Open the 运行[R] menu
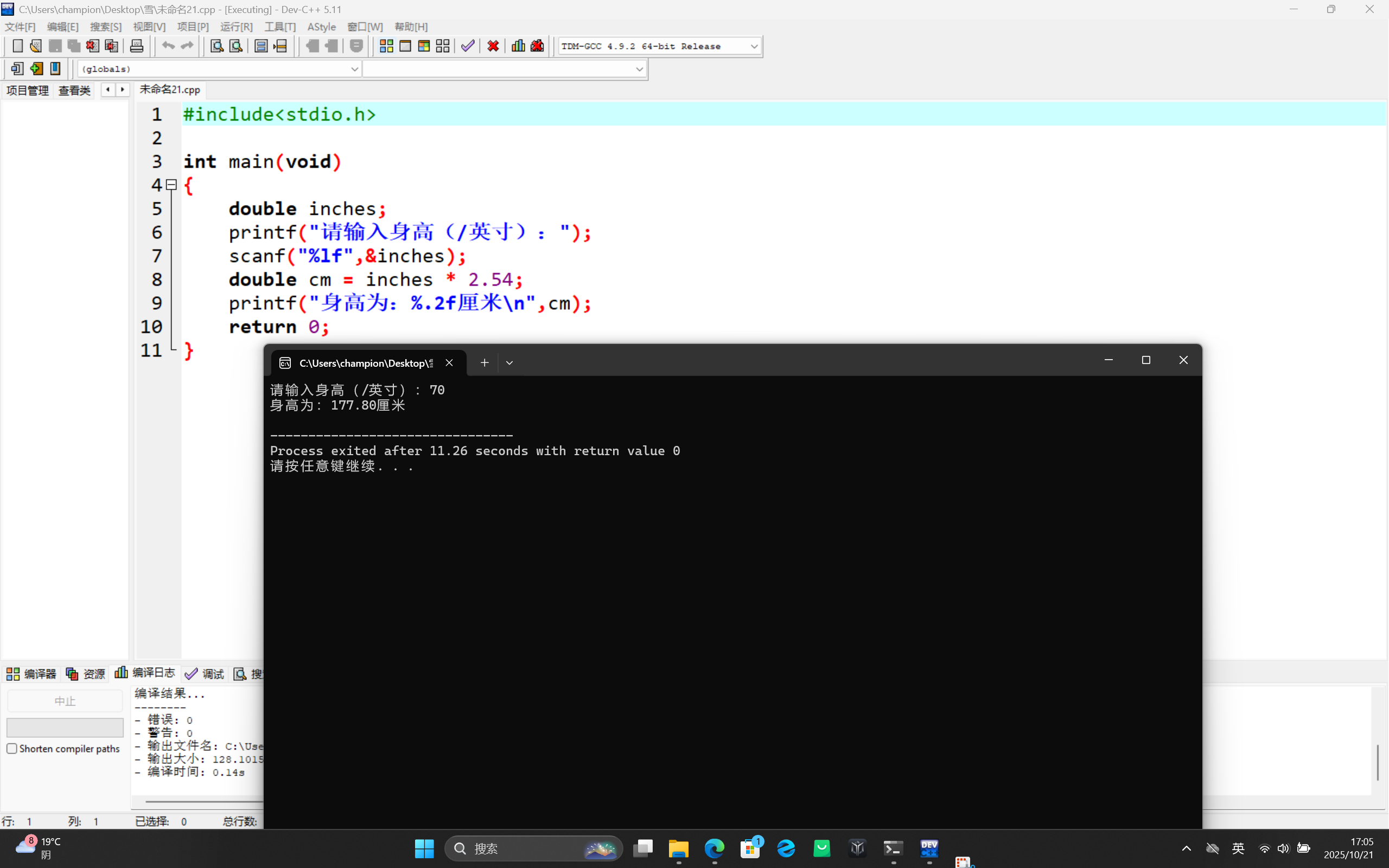Viewport: 1389px width, 868px height. click(236, 27)
